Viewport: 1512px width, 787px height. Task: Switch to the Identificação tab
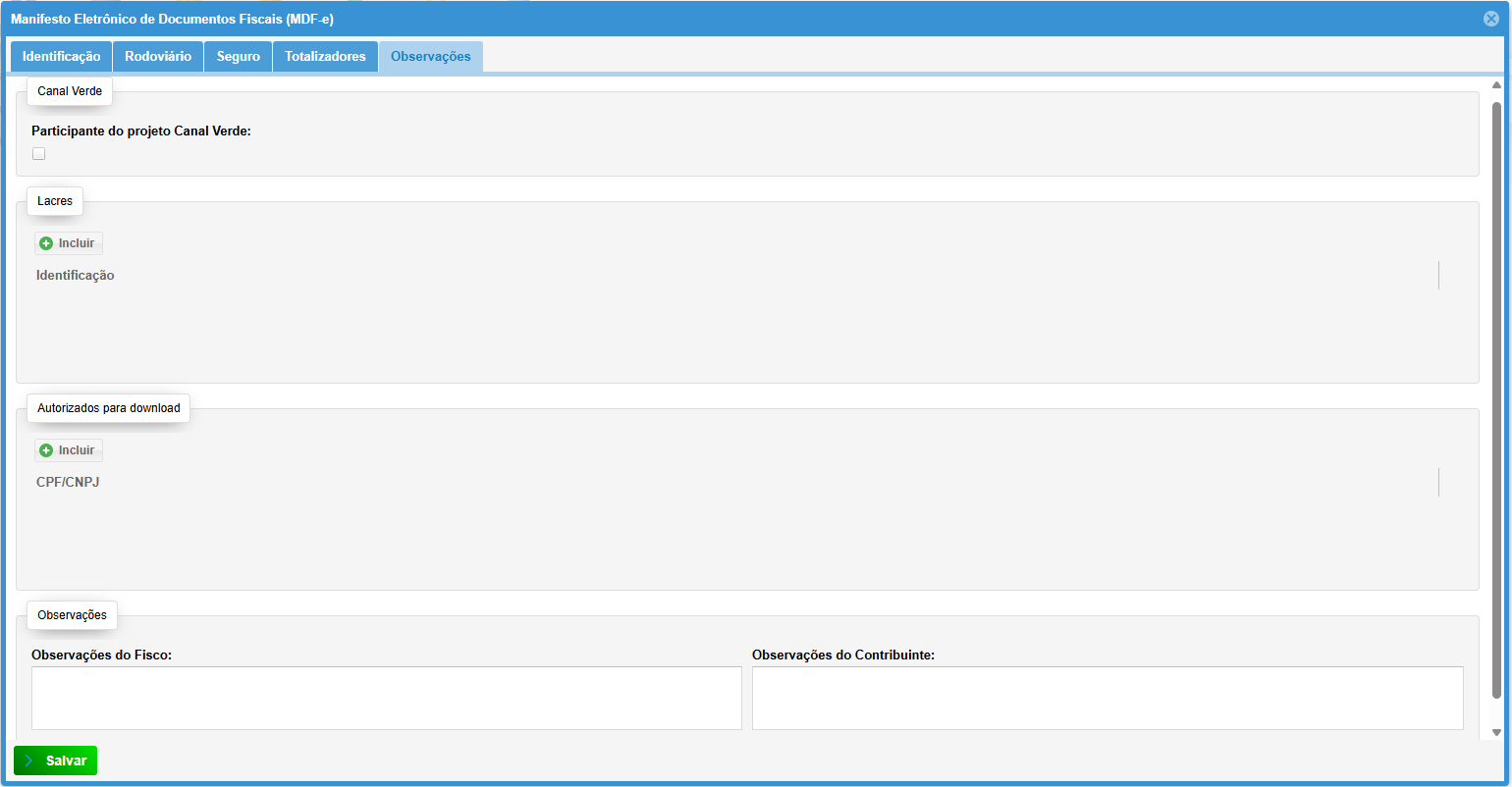pyautogui.click(x=61, y=57)
